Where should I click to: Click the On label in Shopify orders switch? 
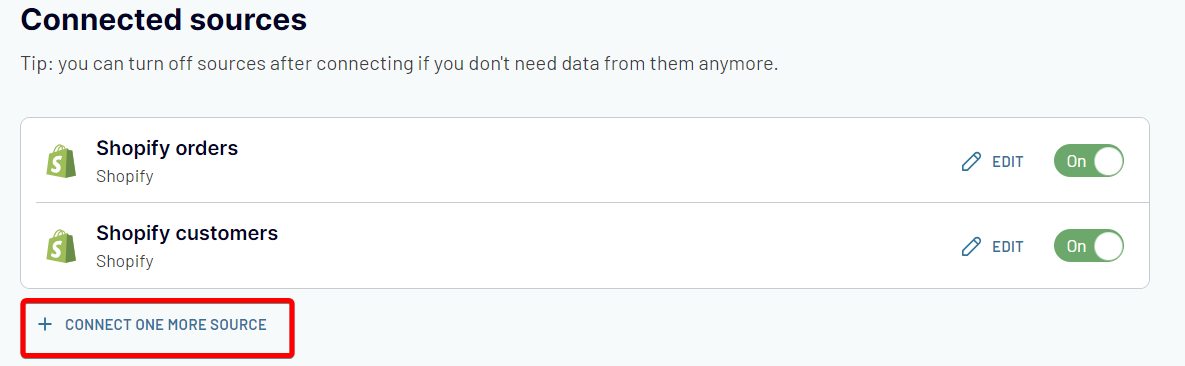[1076, 162]
